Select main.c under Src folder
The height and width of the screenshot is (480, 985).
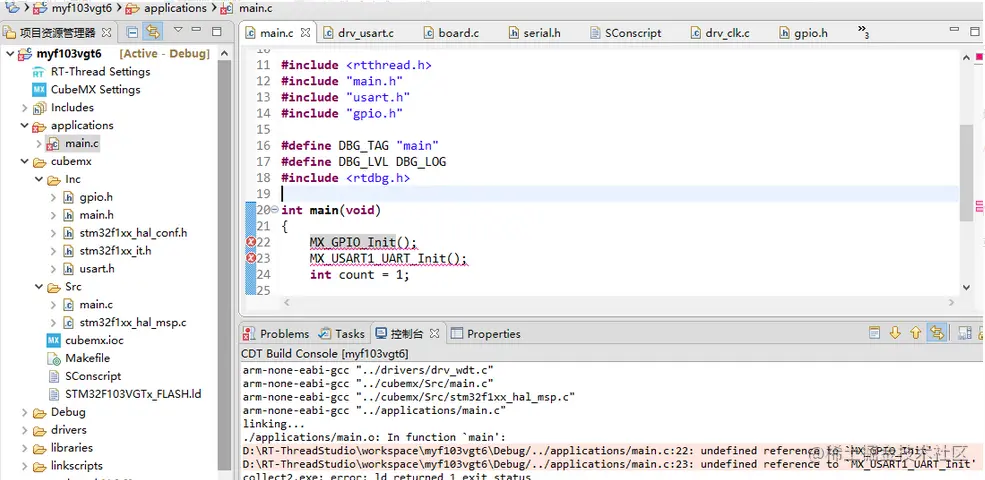(x=96, y=305)
